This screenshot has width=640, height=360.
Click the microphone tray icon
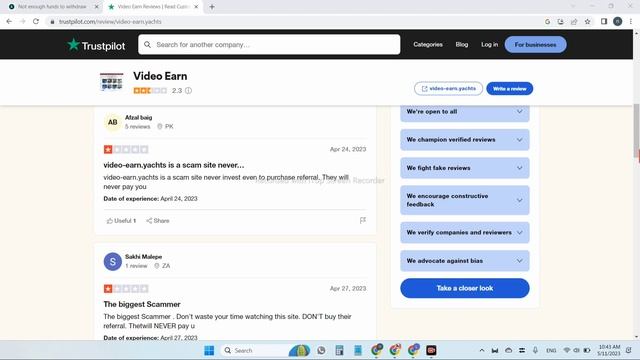[x=535, y=350]
